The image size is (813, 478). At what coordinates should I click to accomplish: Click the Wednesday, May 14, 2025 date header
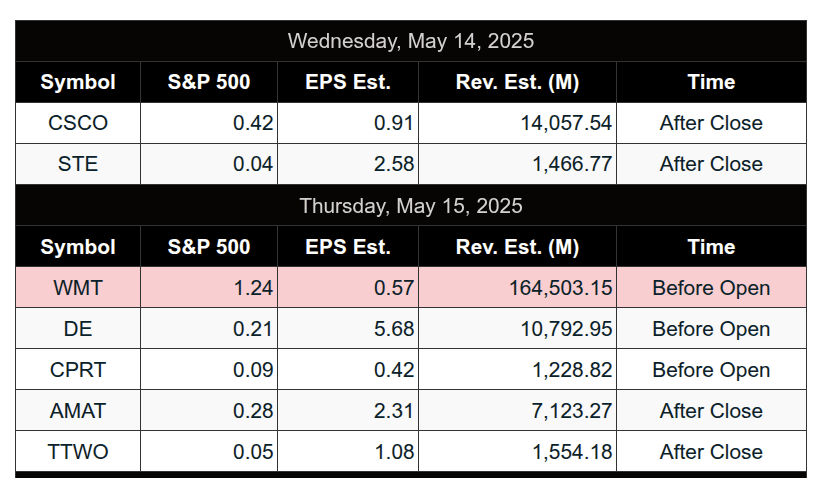point(410,41)
